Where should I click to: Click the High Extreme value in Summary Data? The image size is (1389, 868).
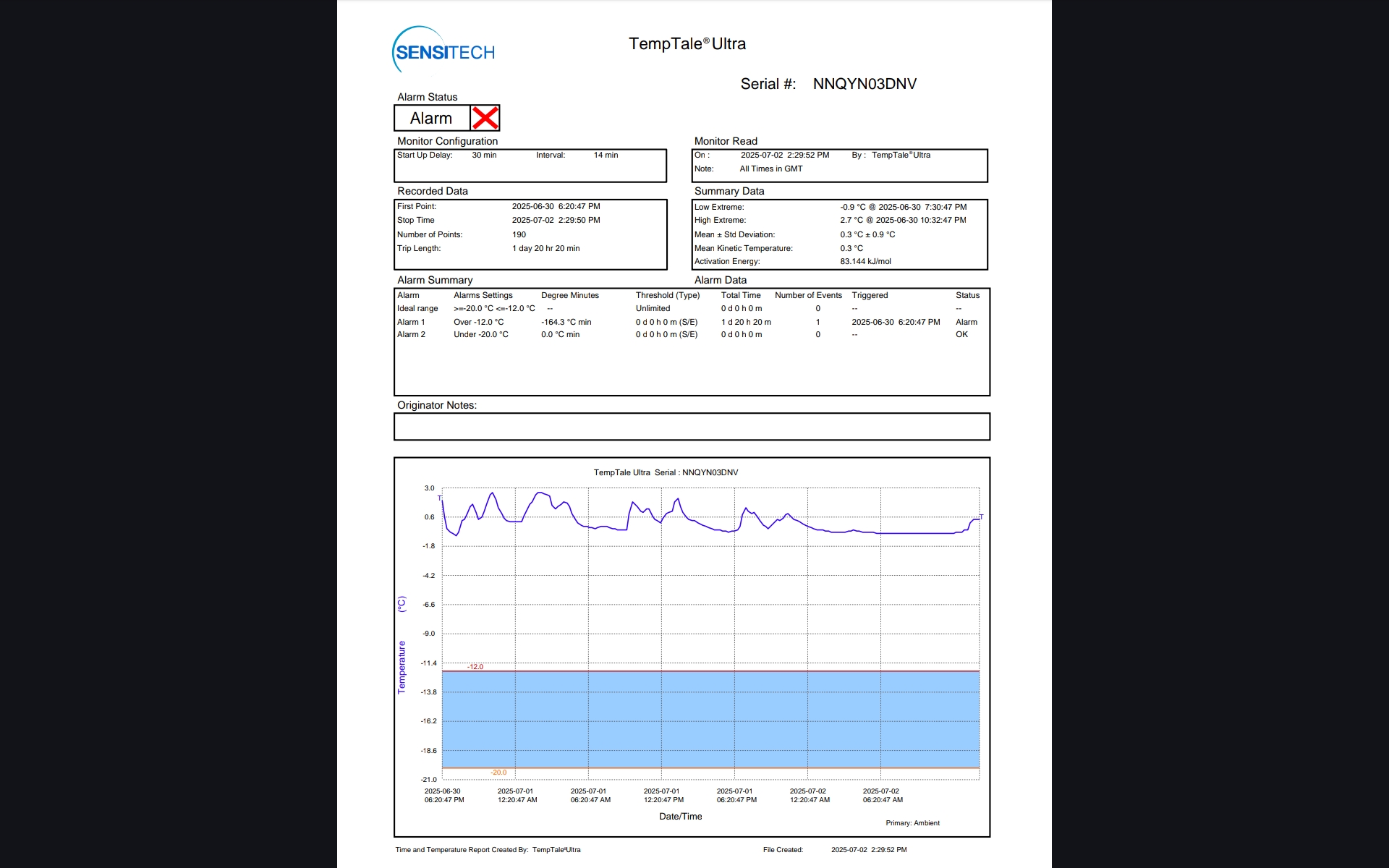903,220
